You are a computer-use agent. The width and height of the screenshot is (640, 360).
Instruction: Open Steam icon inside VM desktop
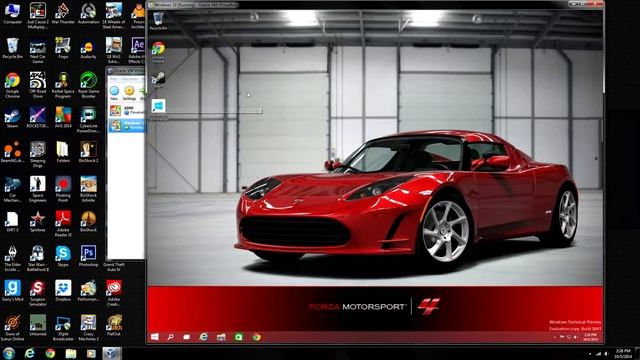[158, 80]
